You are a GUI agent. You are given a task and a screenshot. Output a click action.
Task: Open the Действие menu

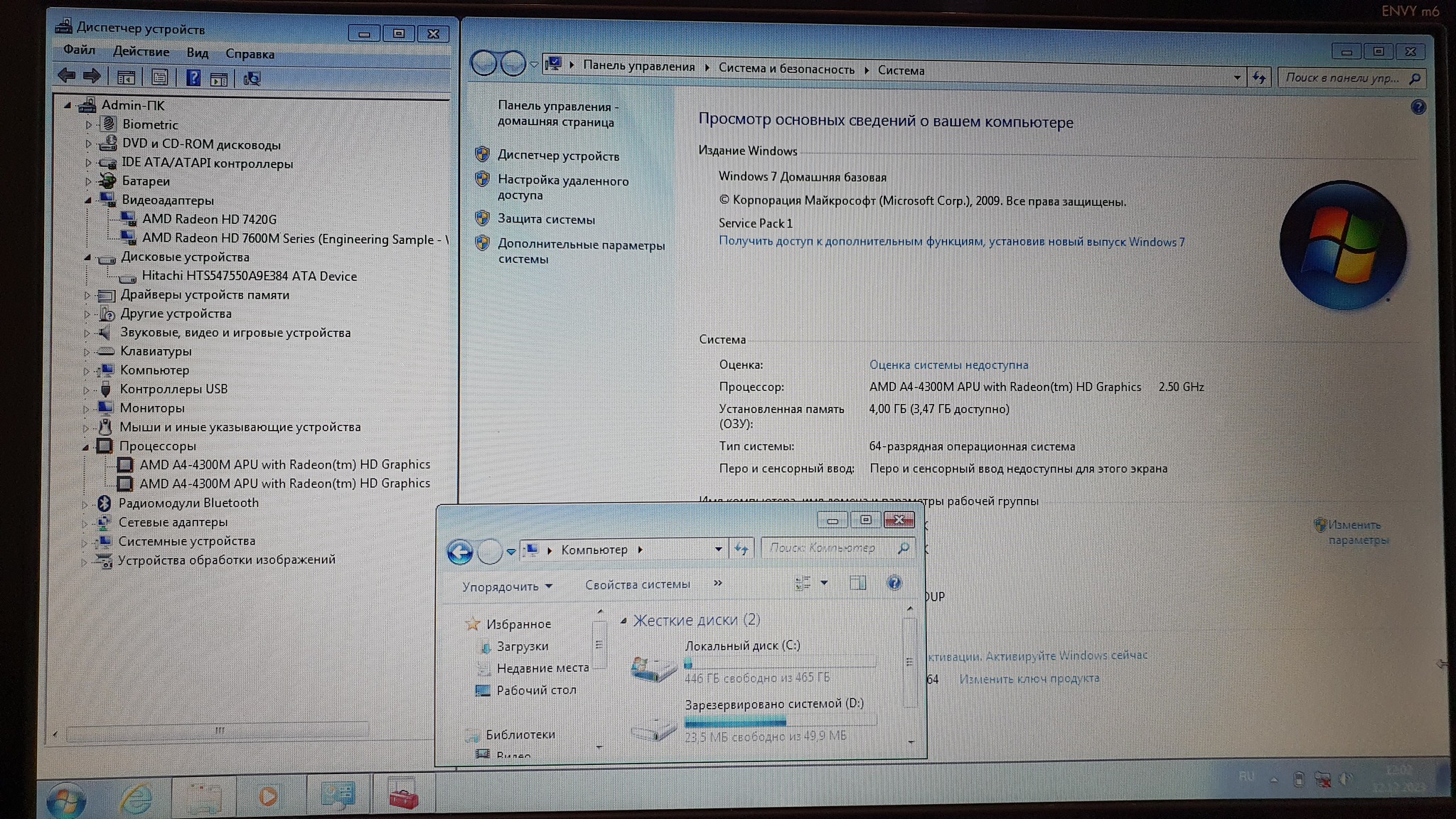[x=141, y=52]
